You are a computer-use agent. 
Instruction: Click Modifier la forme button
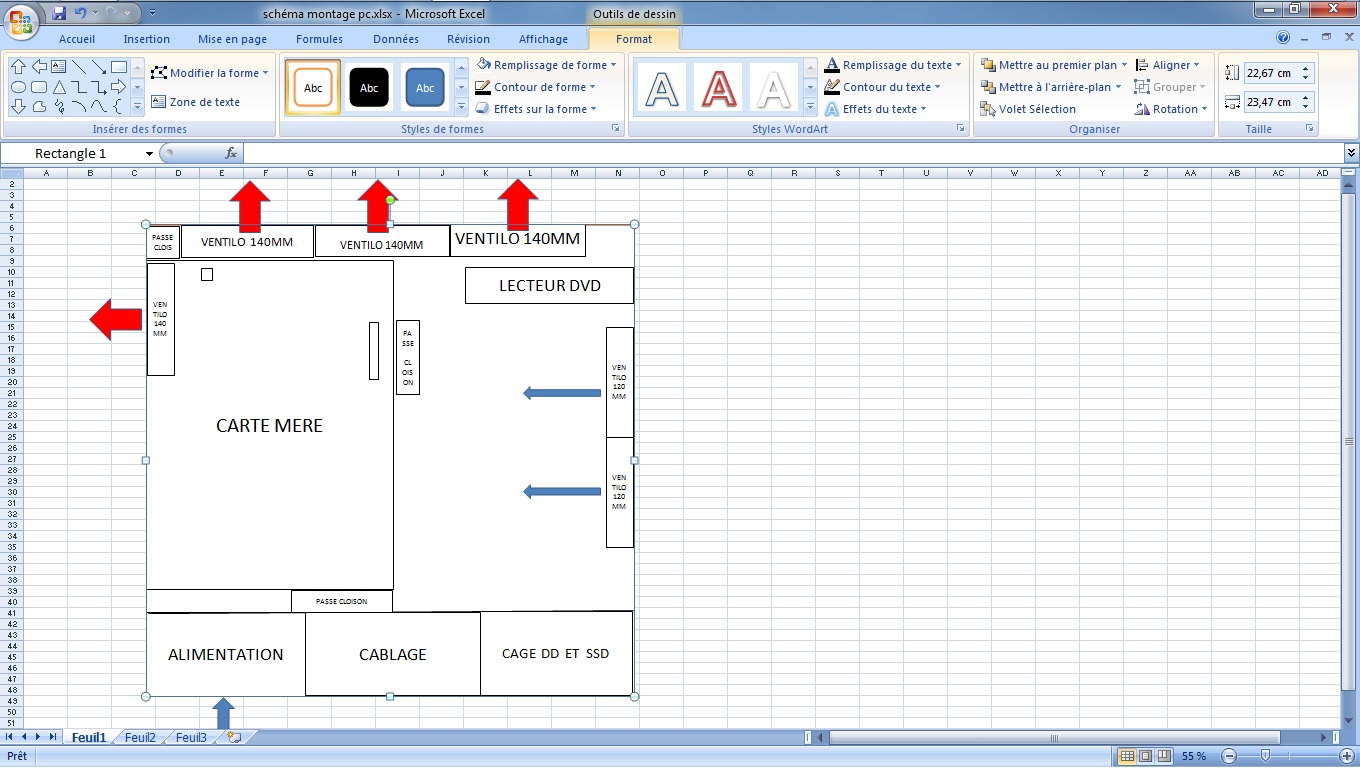click(210, 73)
